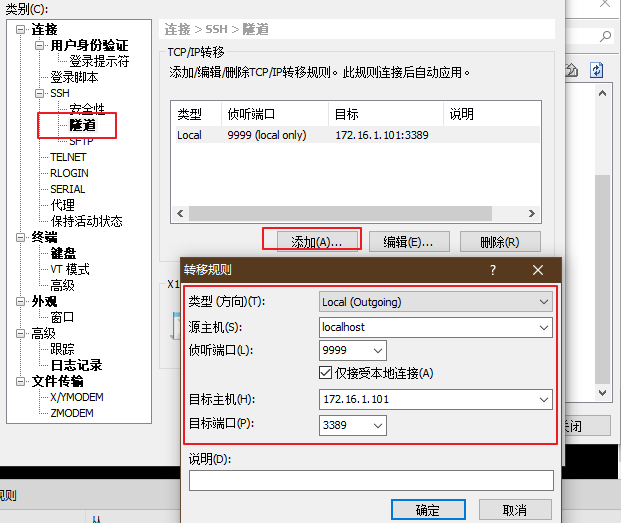
Task: Open the 源主机 localhost dropdown
Action: pos(544,327)
